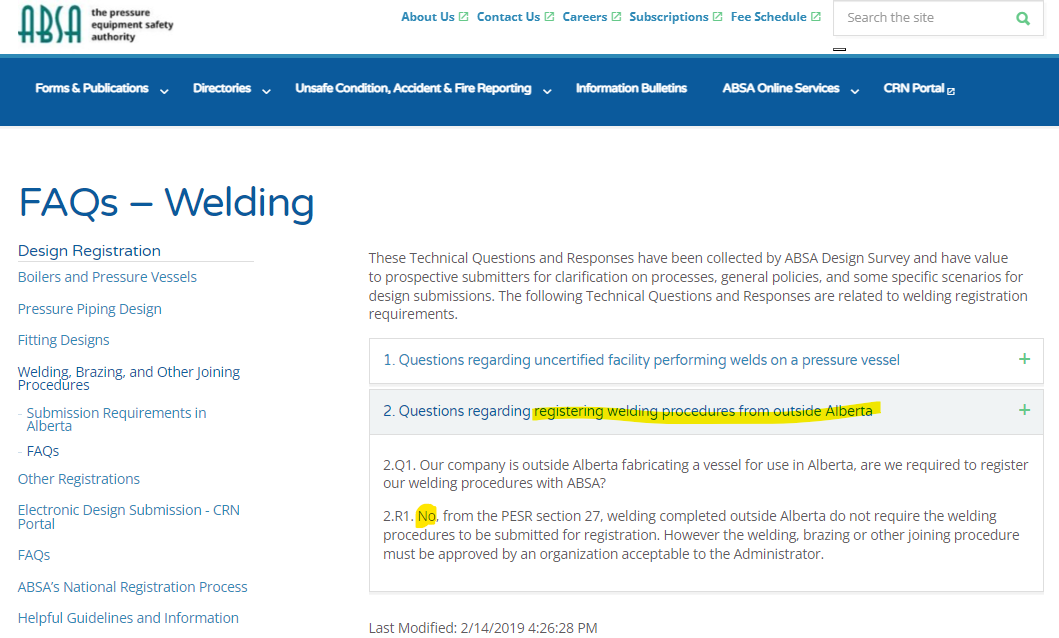
Task: Click the external-link icon beside About Us
Action: (x=463, y=17)
